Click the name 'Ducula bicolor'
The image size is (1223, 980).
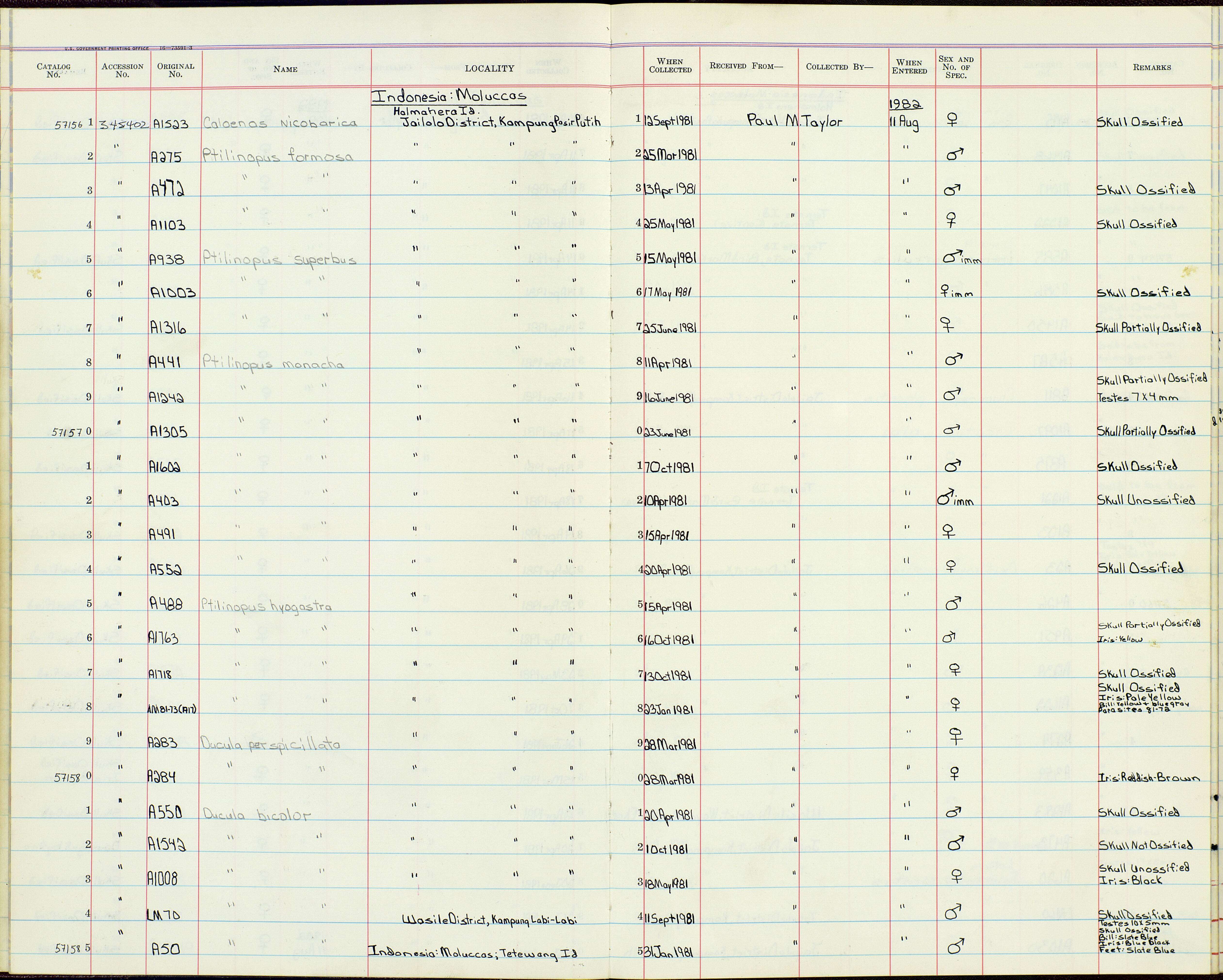click(258, 815)
